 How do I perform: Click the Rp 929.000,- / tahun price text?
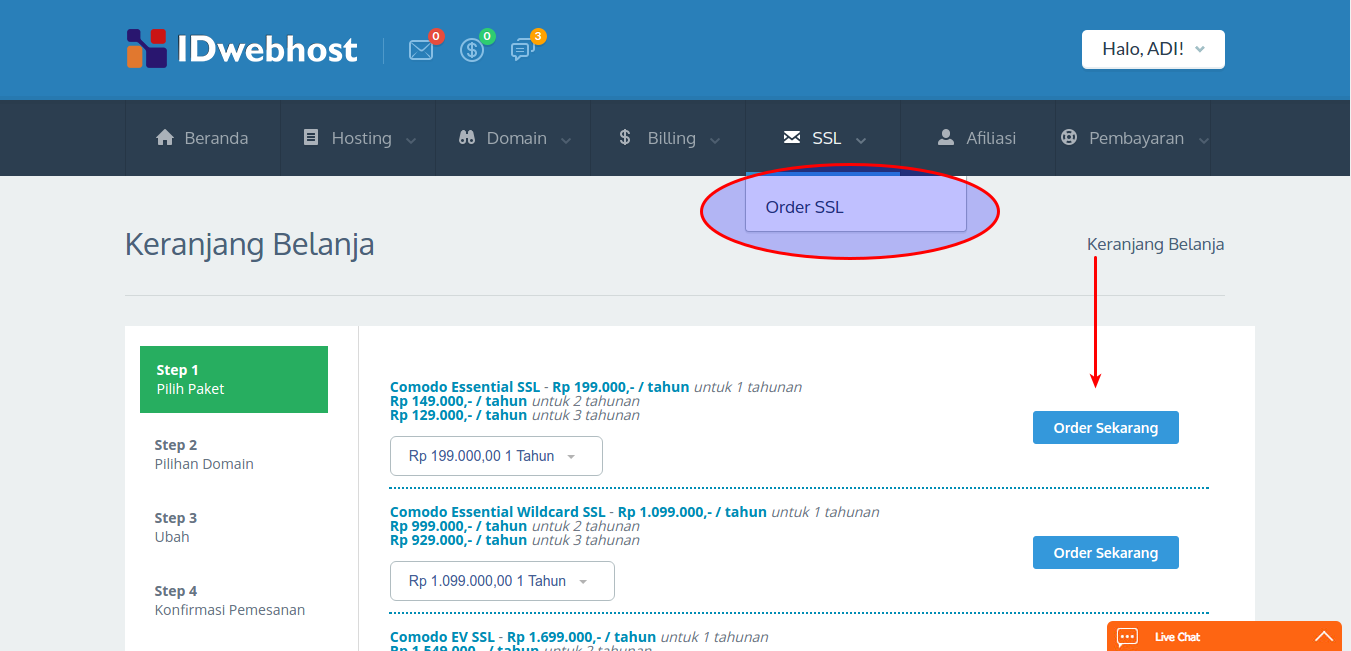click(458, 540)
